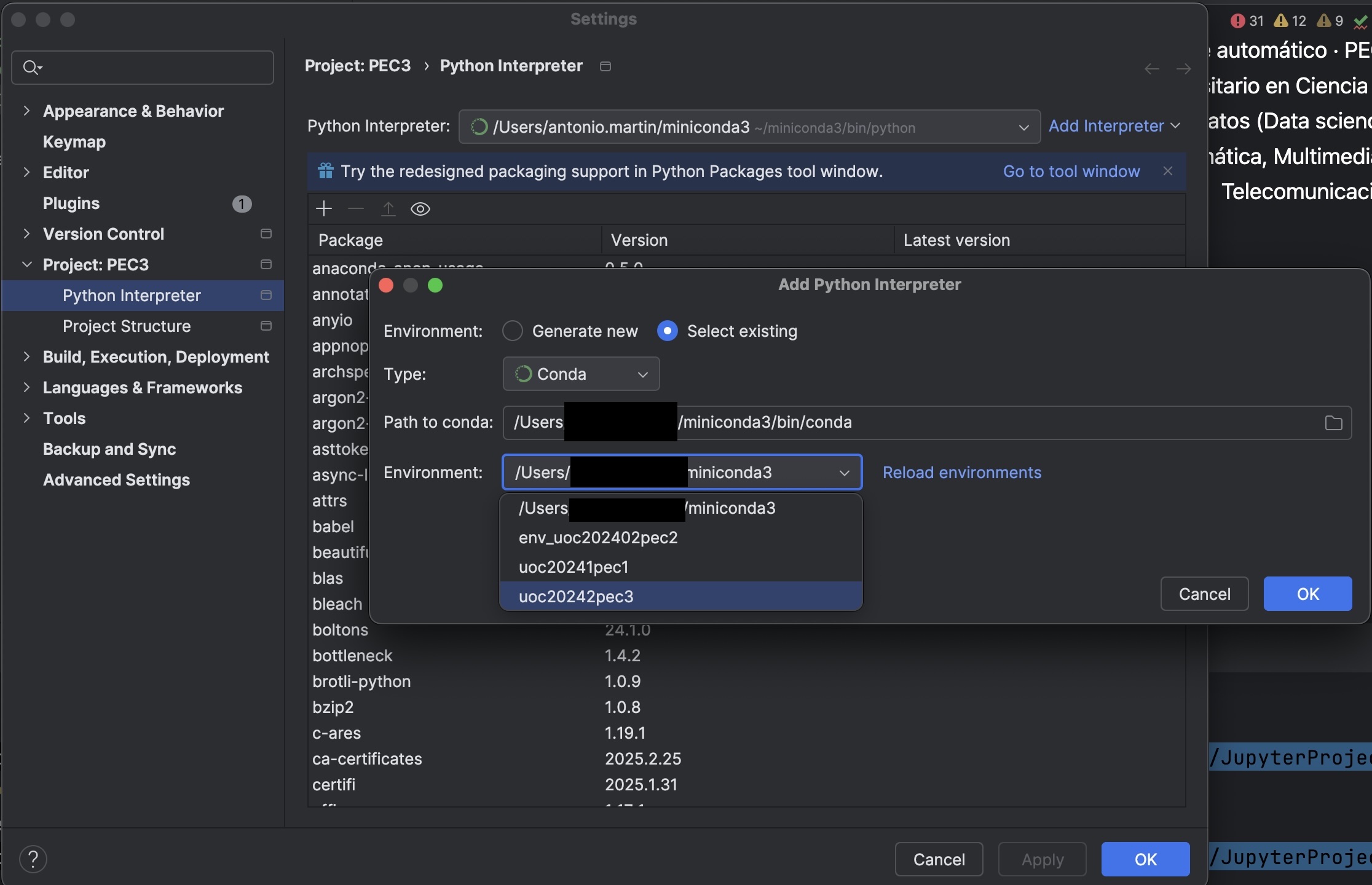Click OK in Add Python Interpreter dialog
The width and height of the screenshot is (1372, 885).
click(1307, 594)
